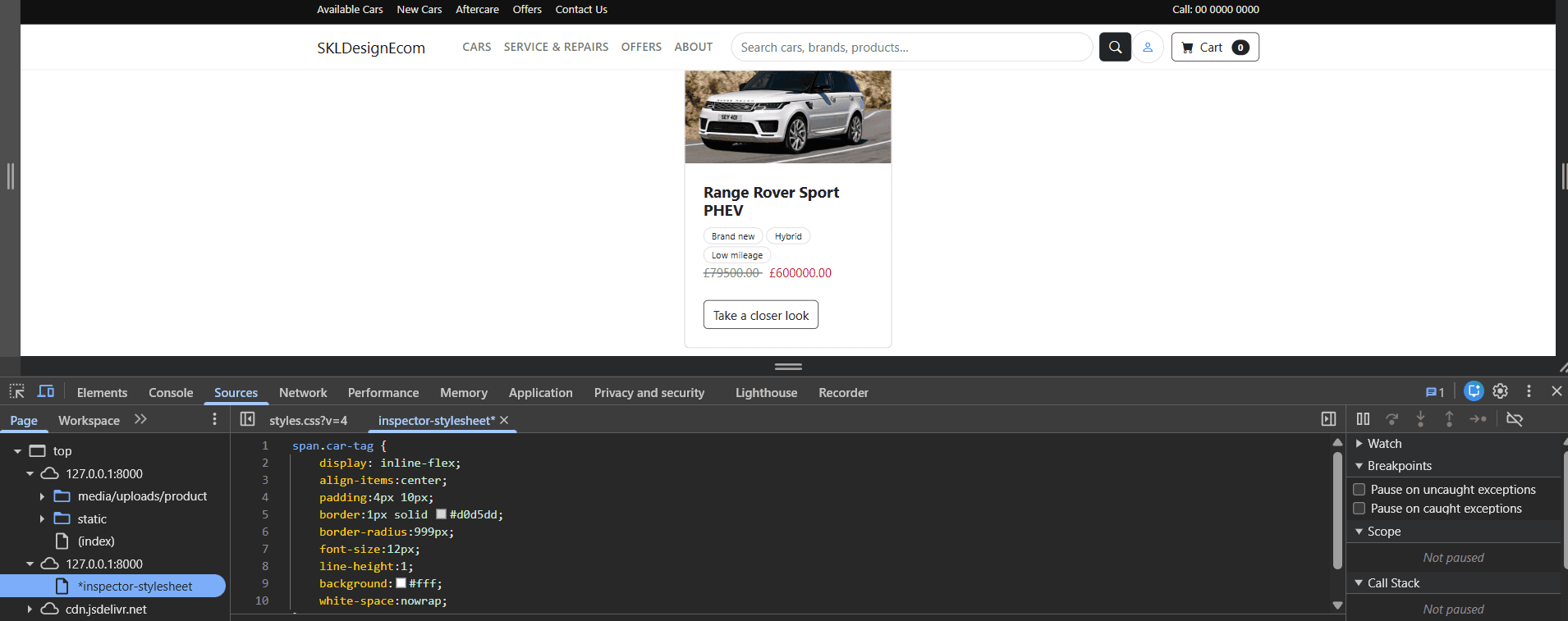Open the Cart button

pyautogui.click(x=1215, y=47)
